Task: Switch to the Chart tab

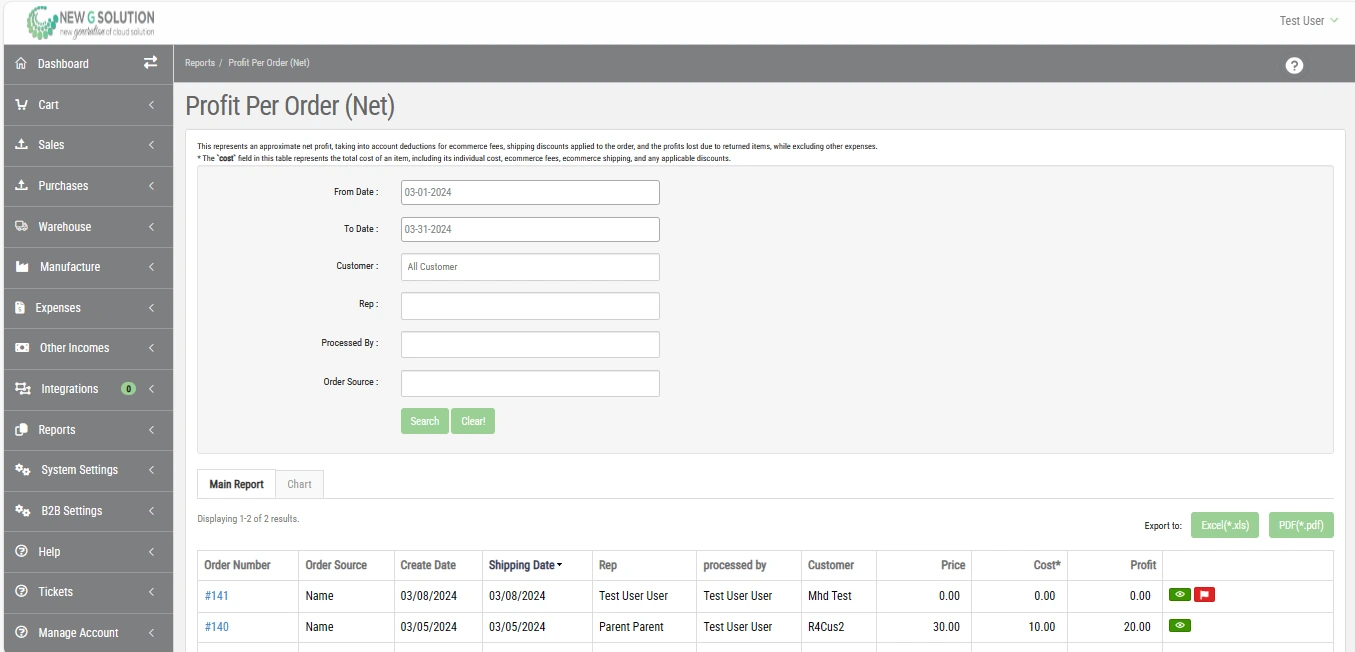Action: click(299, 484)
